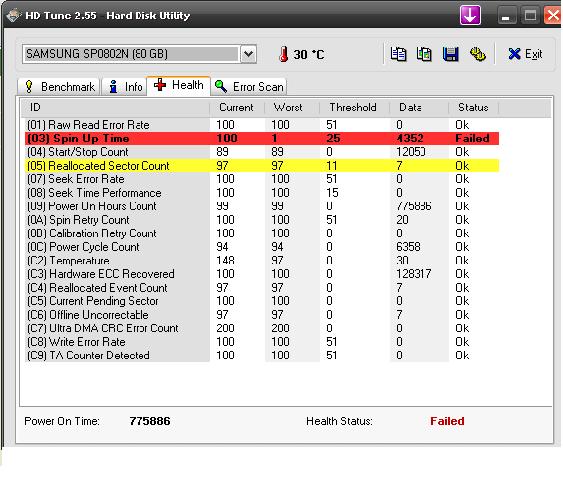Image resolution: width=563 pixels, height=481 pixels.
Task: Select the Write Error Rate row
Action: coord(262,342)
